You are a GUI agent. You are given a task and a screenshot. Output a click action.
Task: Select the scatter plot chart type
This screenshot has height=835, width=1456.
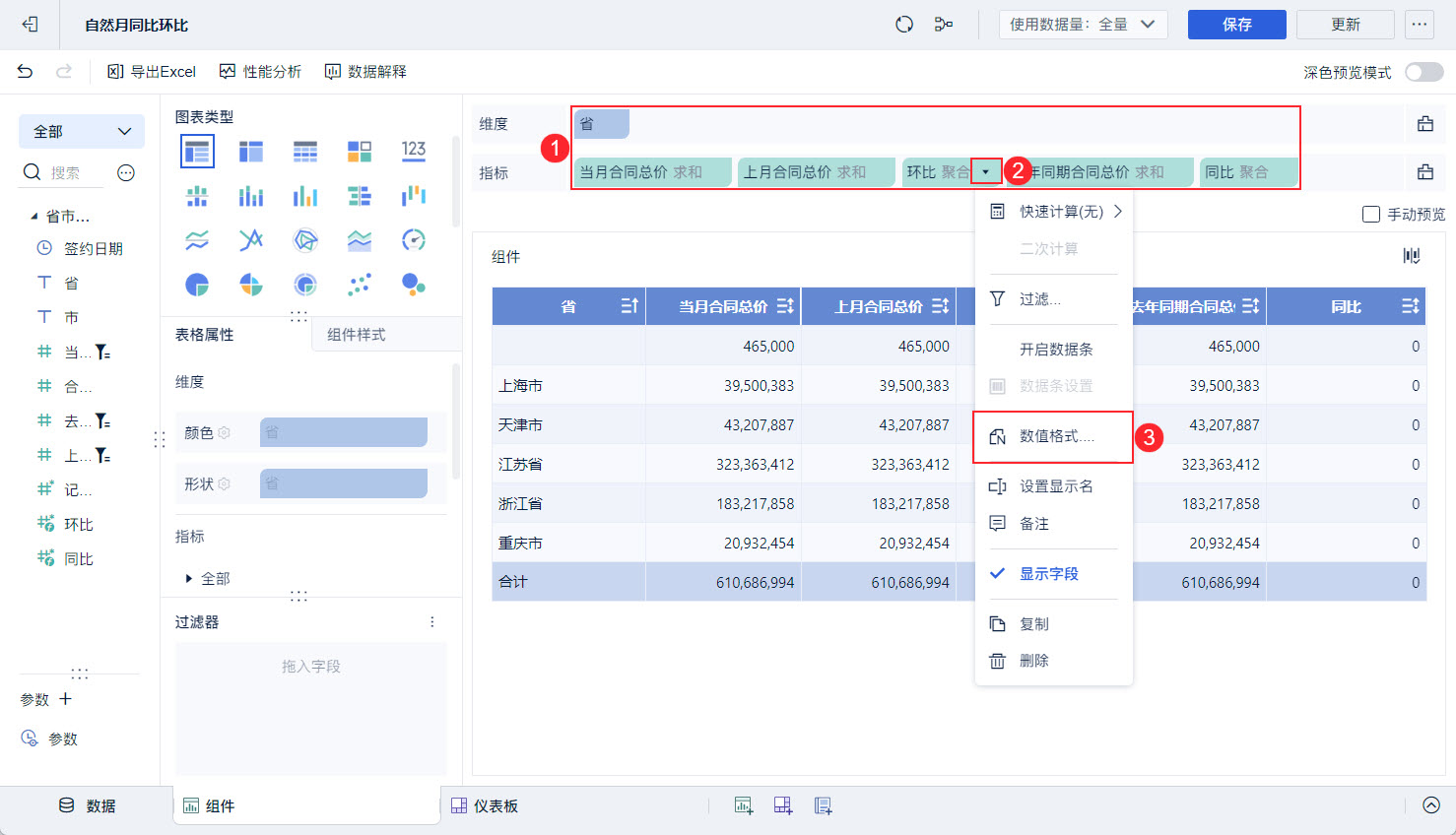[x=360, y=285]
